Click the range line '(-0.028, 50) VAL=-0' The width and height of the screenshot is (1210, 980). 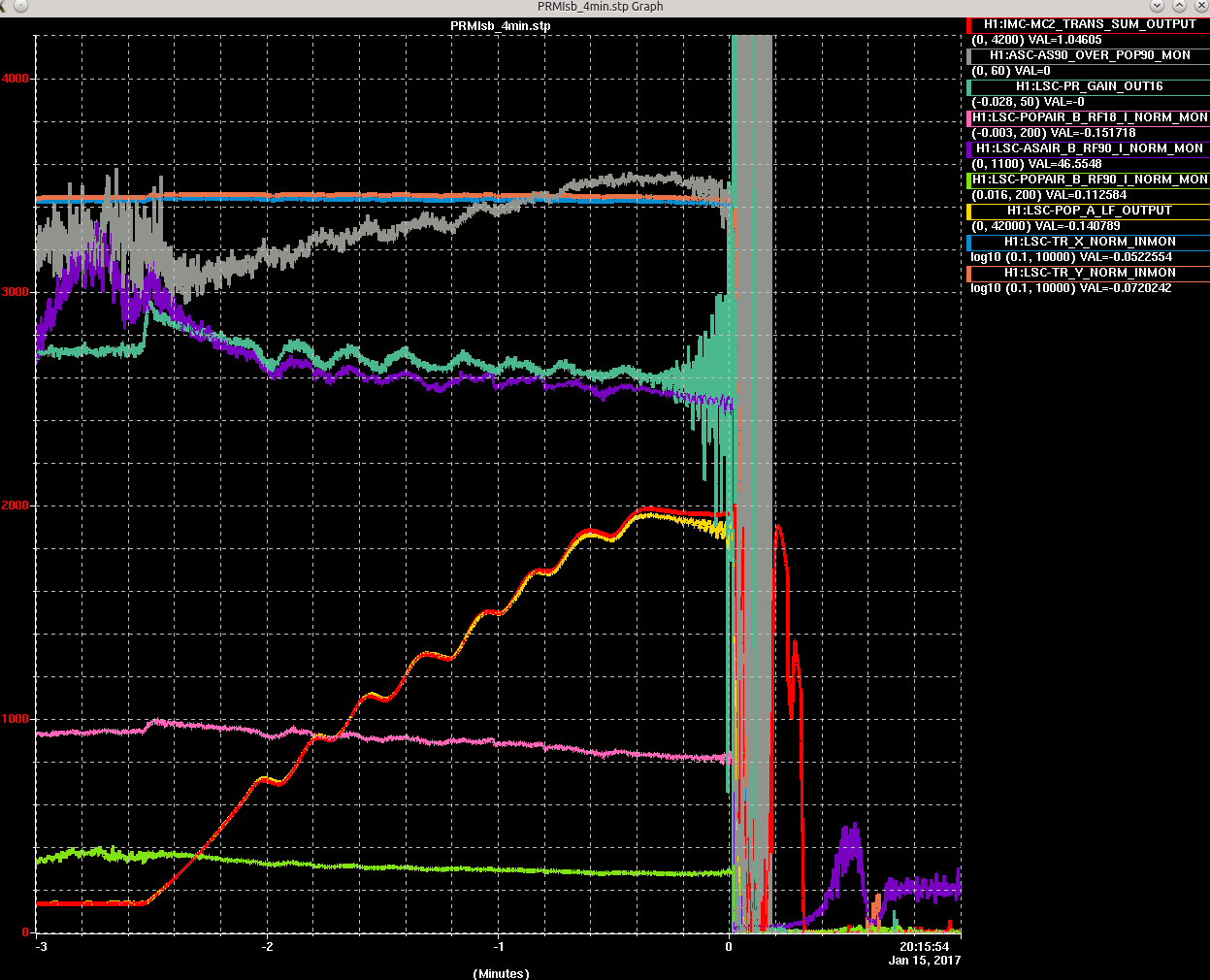1028,102
